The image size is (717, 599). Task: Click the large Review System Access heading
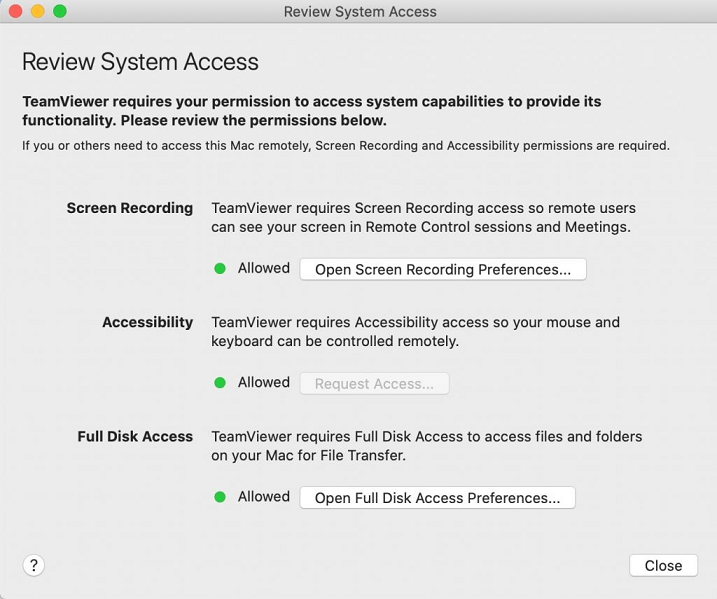coord(140,61)
